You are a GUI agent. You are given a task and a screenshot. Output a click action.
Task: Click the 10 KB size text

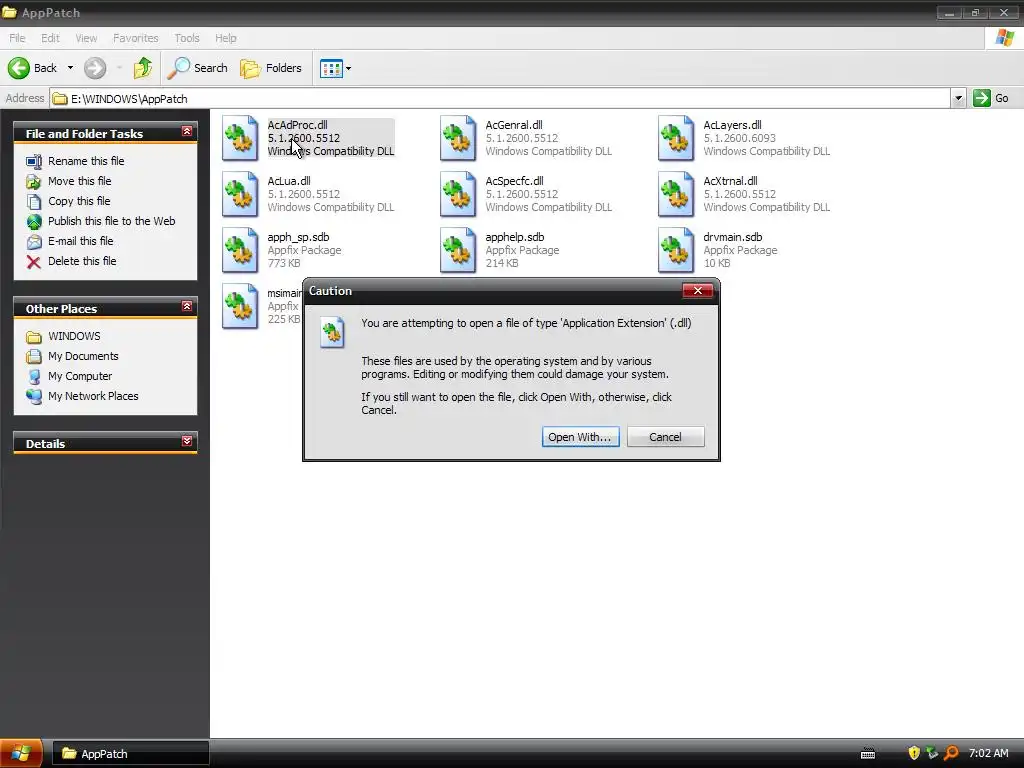click(x=716, y=263)
